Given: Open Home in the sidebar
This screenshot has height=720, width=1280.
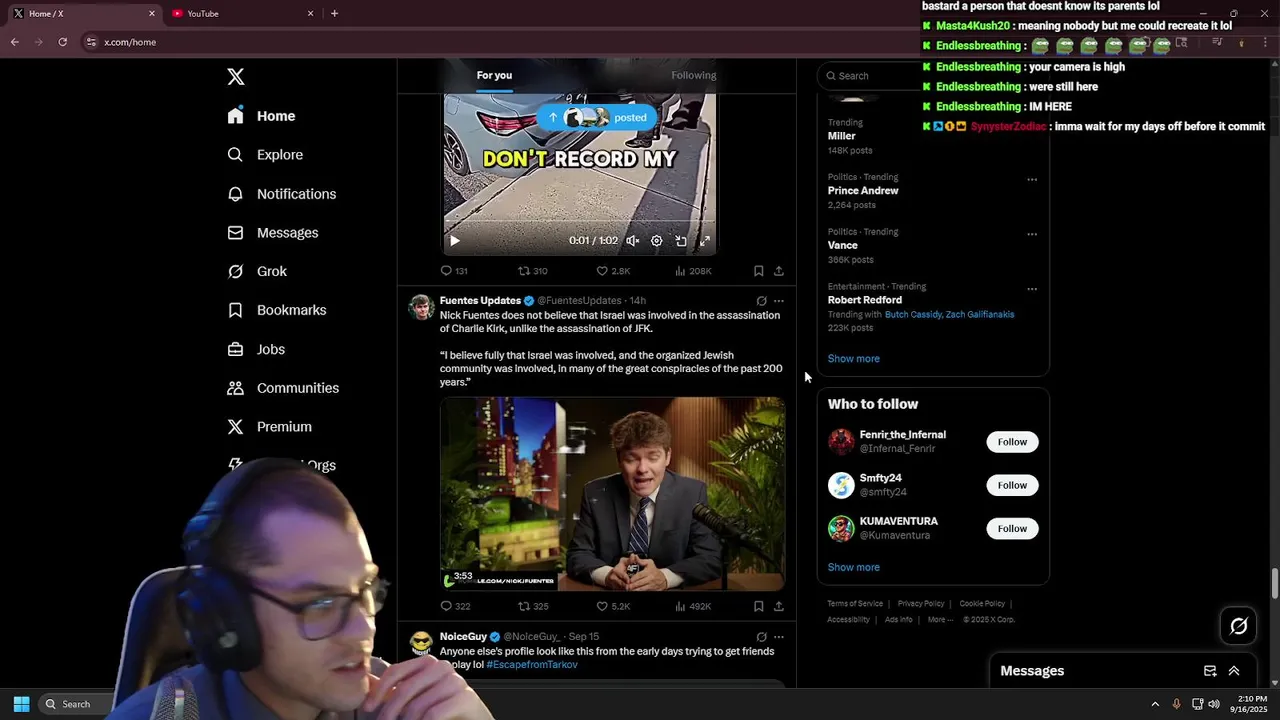Looking at the screenshot, I should click(261, 116).
